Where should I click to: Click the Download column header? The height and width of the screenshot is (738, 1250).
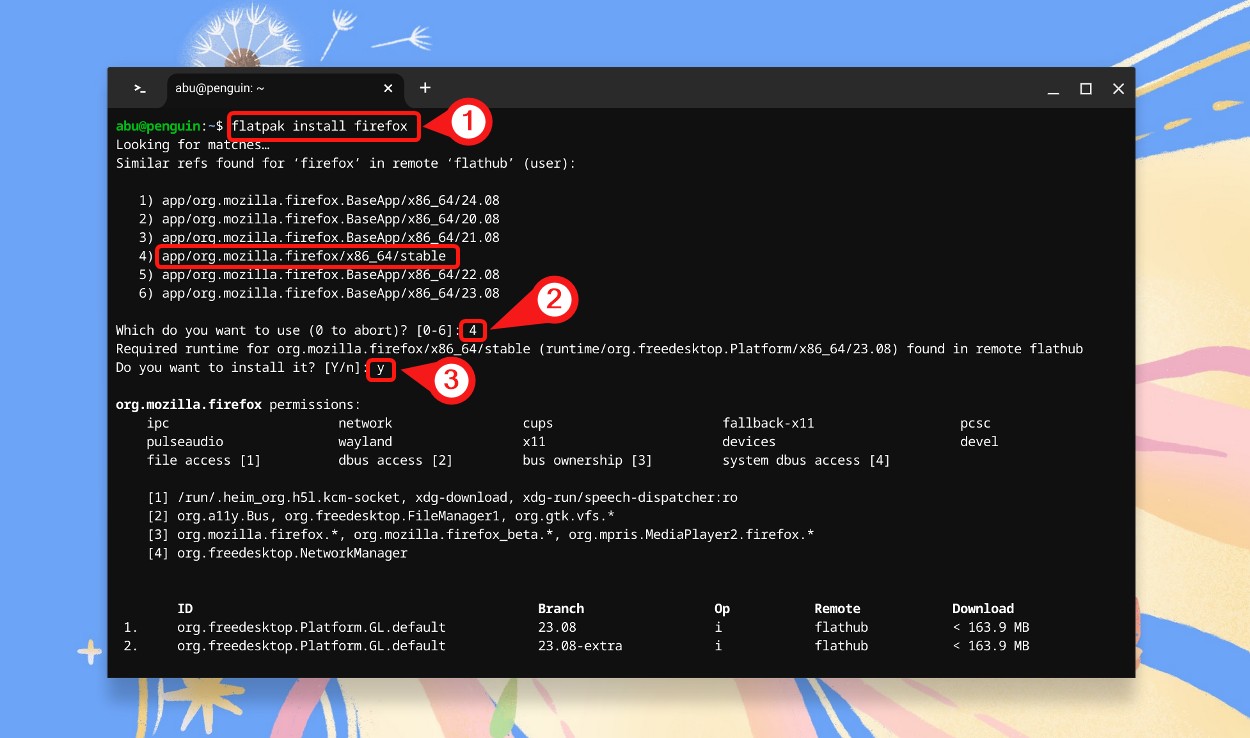click(x=982, y=608)
